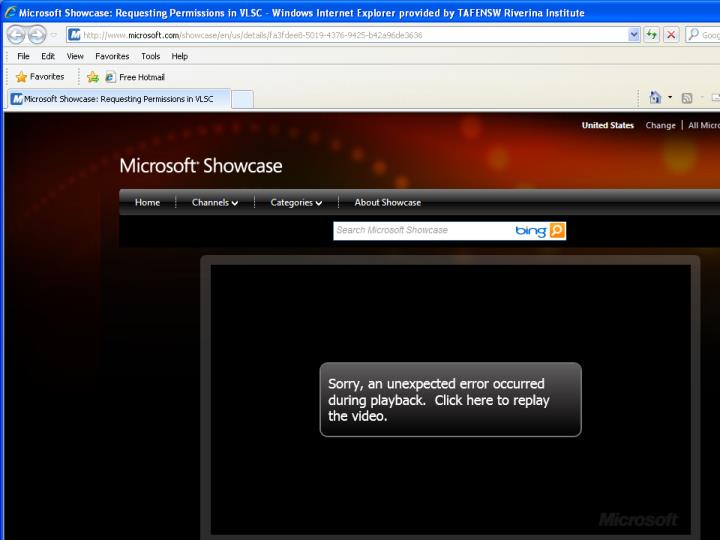Click the orange Bing search button
720x540 pixels.
tap(557, 230)
